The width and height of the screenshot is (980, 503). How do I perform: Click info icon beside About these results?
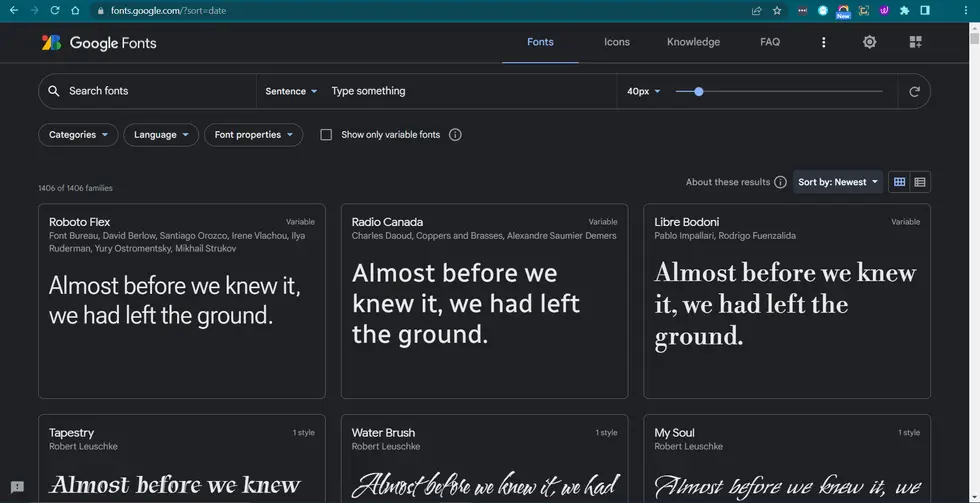coord(780,182)
